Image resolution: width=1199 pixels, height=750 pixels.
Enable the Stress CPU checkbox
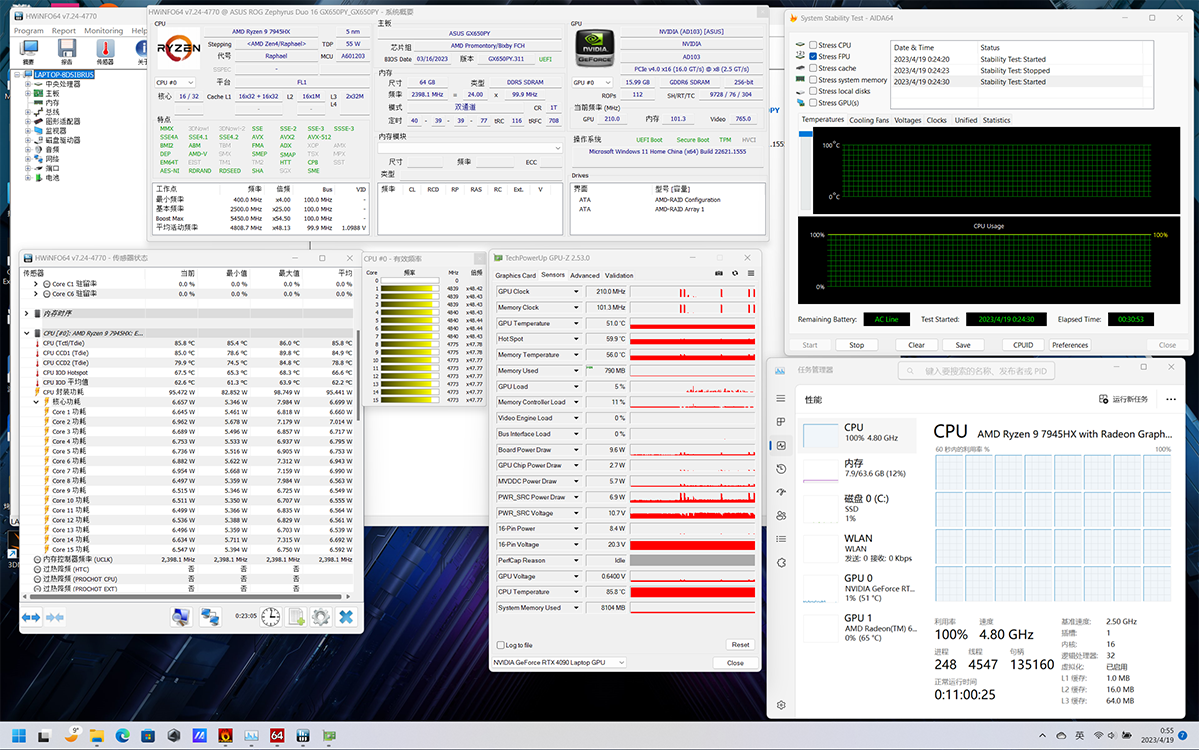pos(811,45)
